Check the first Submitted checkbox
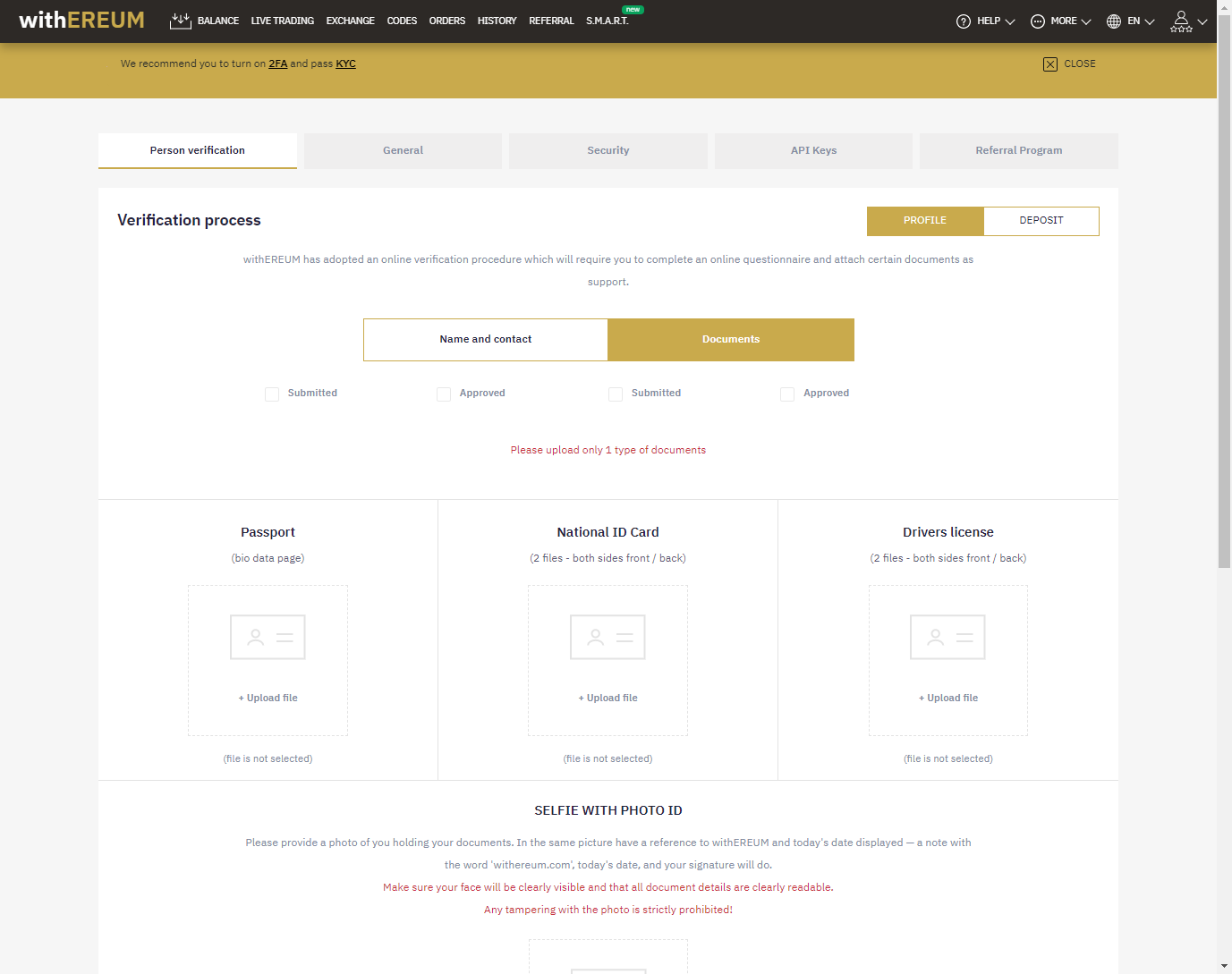 click(x=272, y=394)
